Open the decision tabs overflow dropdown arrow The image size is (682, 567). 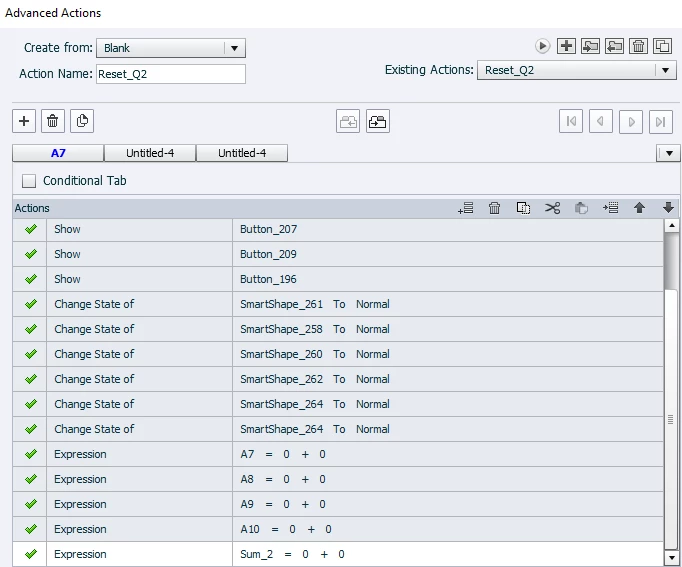coord(669,153)
